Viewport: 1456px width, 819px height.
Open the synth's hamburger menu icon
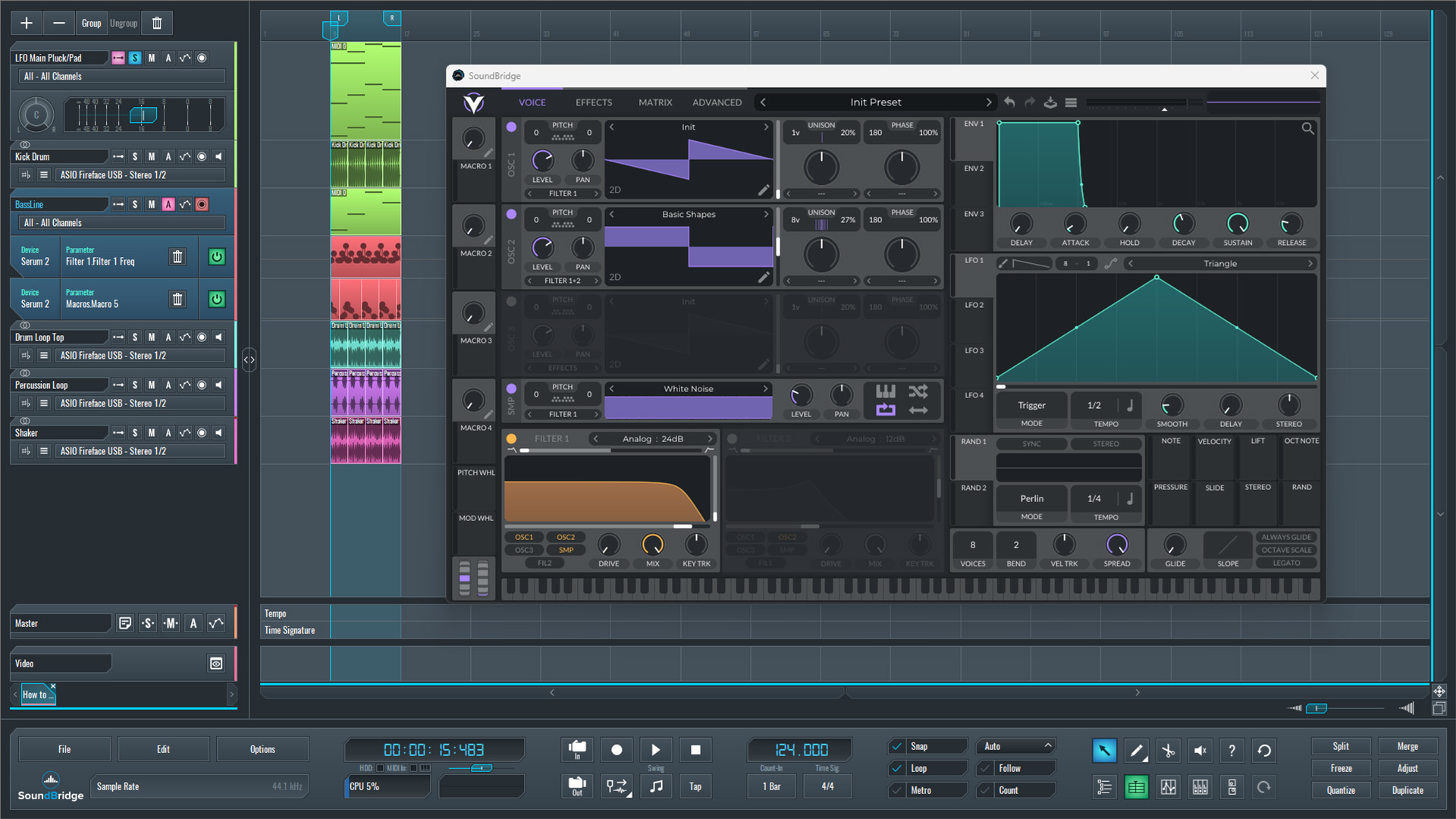1071,102
